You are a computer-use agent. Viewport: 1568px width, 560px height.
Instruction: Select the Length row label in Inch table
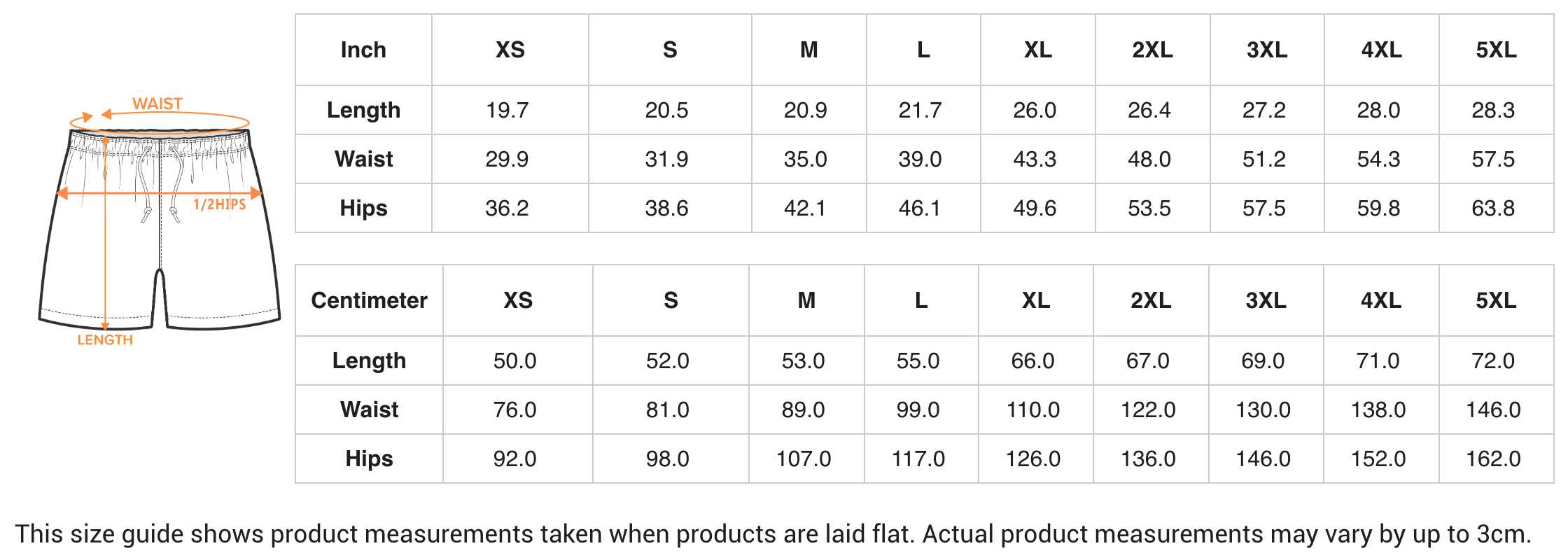(363, 110)
